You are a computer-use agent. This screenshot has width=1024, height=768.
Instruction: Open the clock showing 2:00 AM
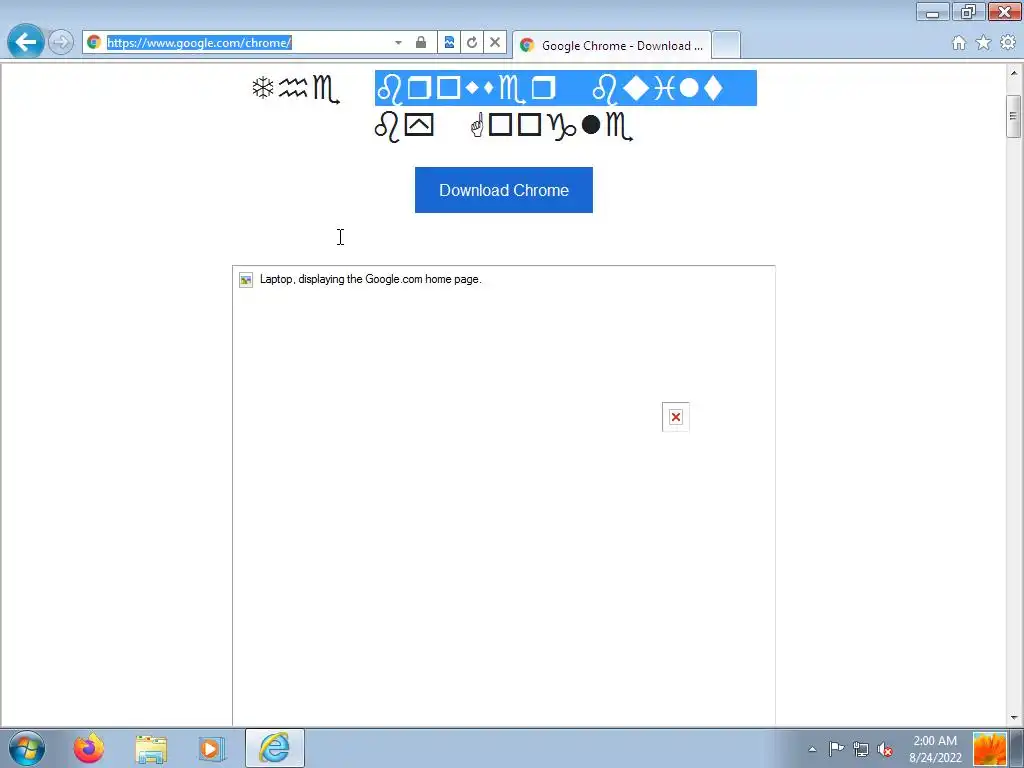[x=935, y=748]
